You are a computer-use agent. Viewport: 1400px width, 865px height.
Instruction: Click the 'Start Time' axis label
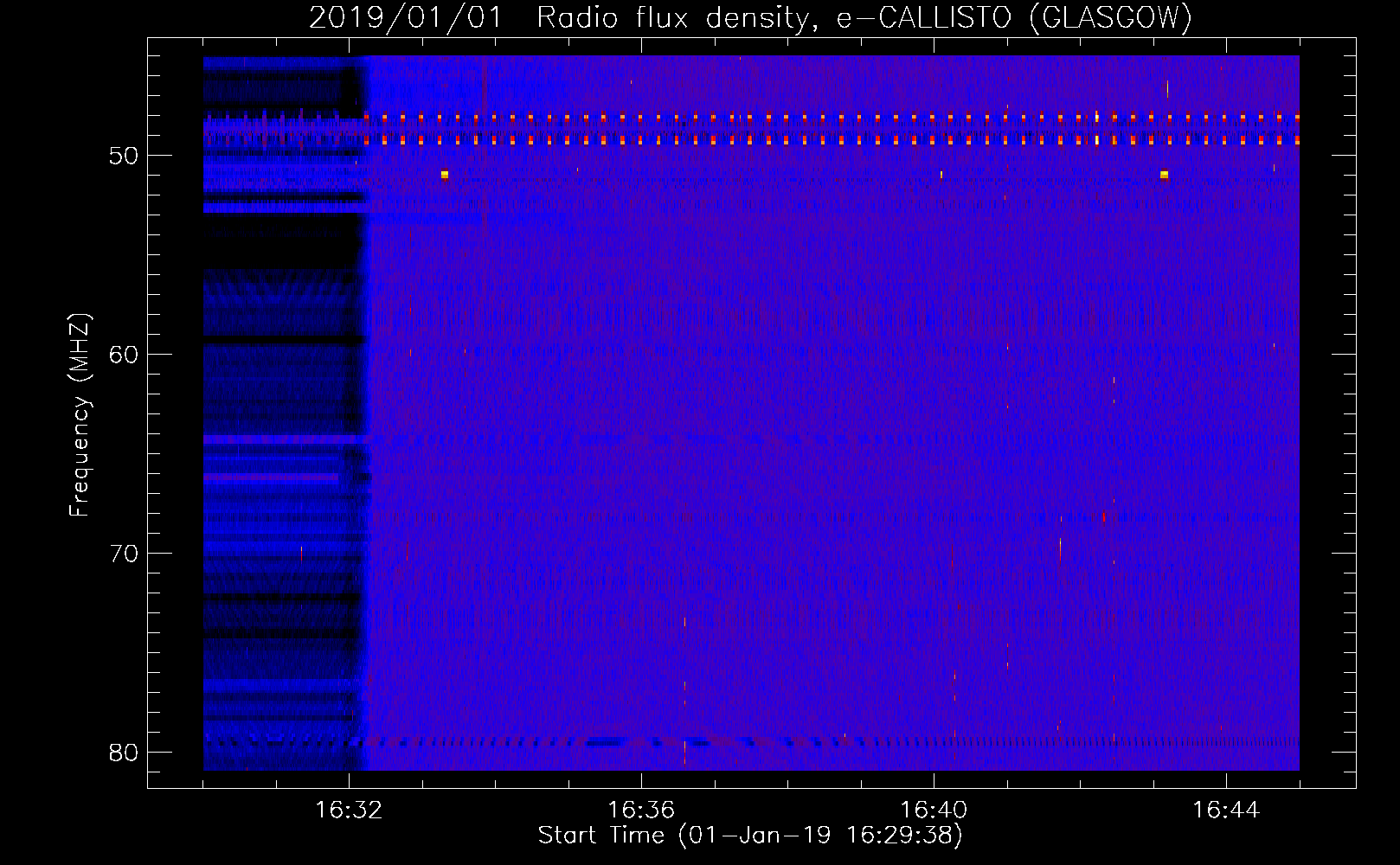(750, 835)
